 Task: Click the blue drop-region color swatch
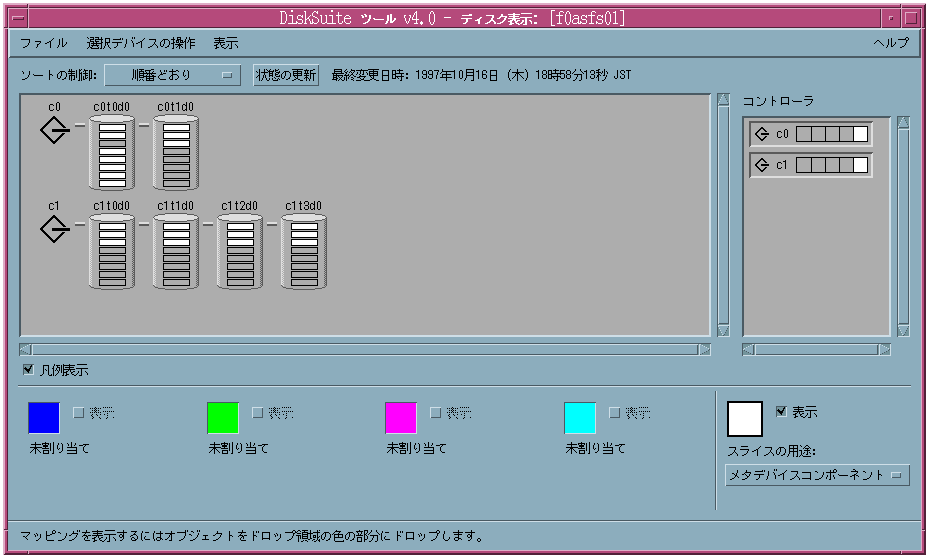coord(44,418)
